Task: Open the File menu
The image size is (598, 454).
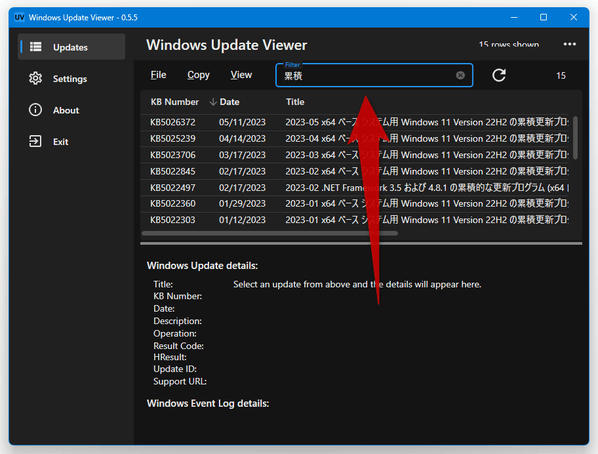Action: tap(158, 75)
